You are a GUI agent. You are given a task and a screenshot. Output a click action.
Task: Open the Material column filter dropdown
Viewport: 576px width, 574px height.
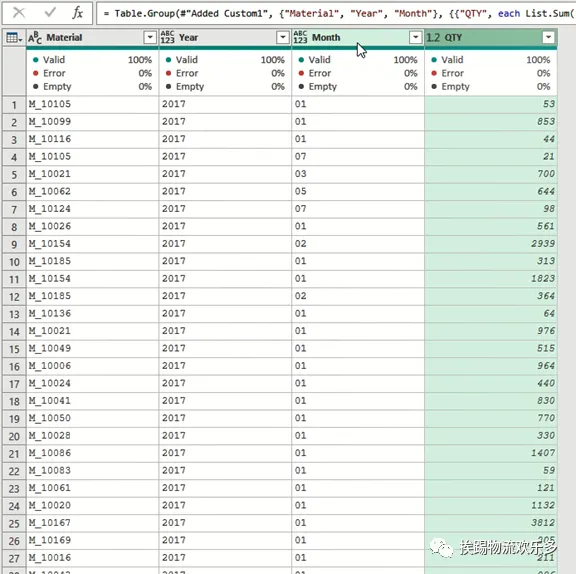click(x=150, y=37)
